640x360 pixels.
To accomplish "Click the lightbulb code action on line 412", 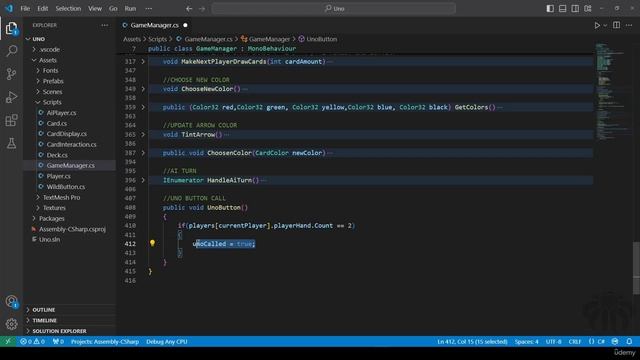I will click(x=152, y=243).
